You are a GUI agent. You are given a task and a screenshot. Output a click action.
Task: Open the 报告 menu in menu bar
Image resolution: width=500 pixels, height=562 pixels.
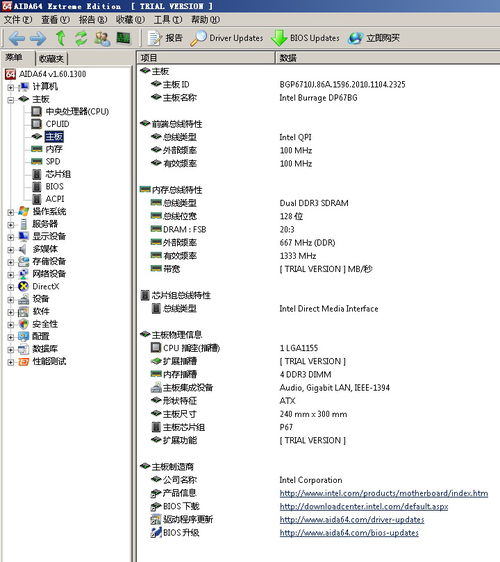point(93,20)
